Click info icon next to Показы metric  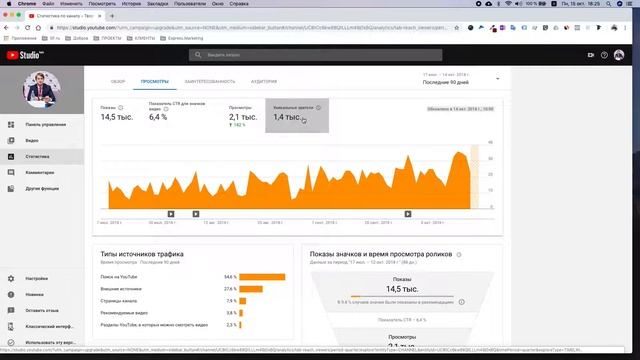tap(120, 108)
